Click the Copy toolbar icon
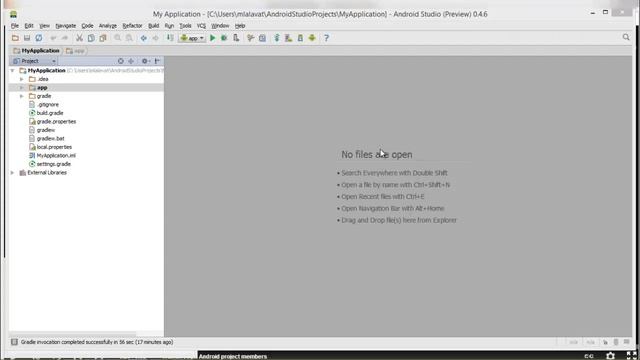The width and height of the screenshot is (640, 360). (91, 38)
